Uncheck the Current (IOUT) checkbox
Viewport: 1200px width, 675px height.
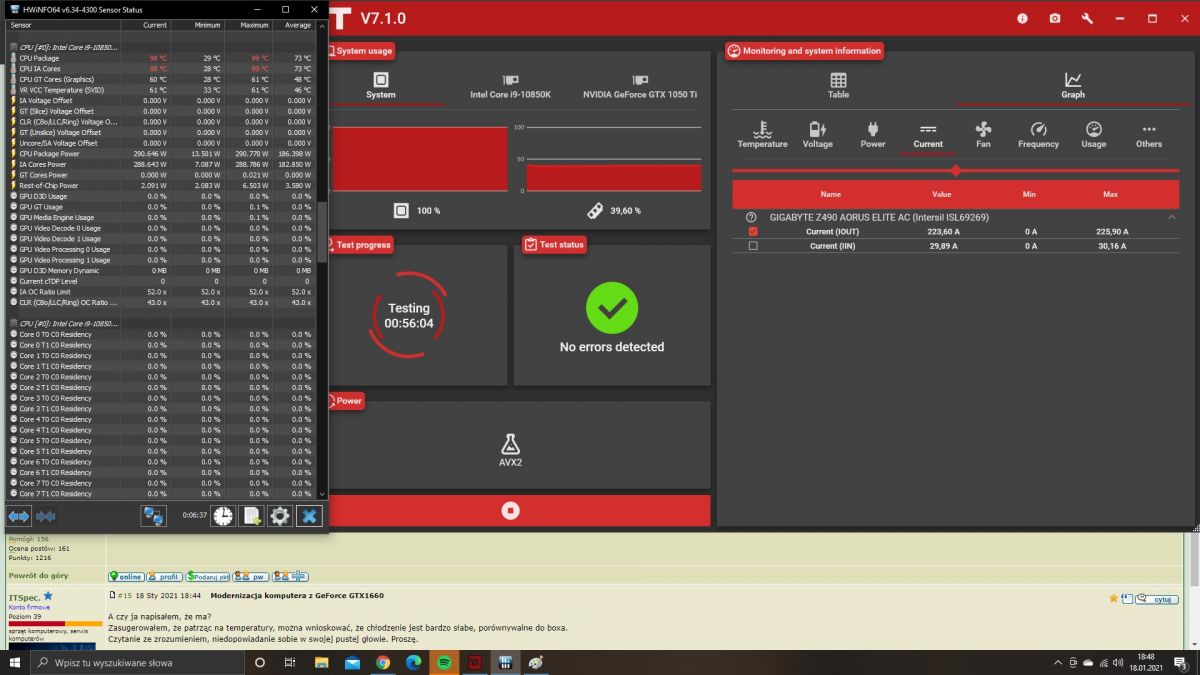[753, 231]
